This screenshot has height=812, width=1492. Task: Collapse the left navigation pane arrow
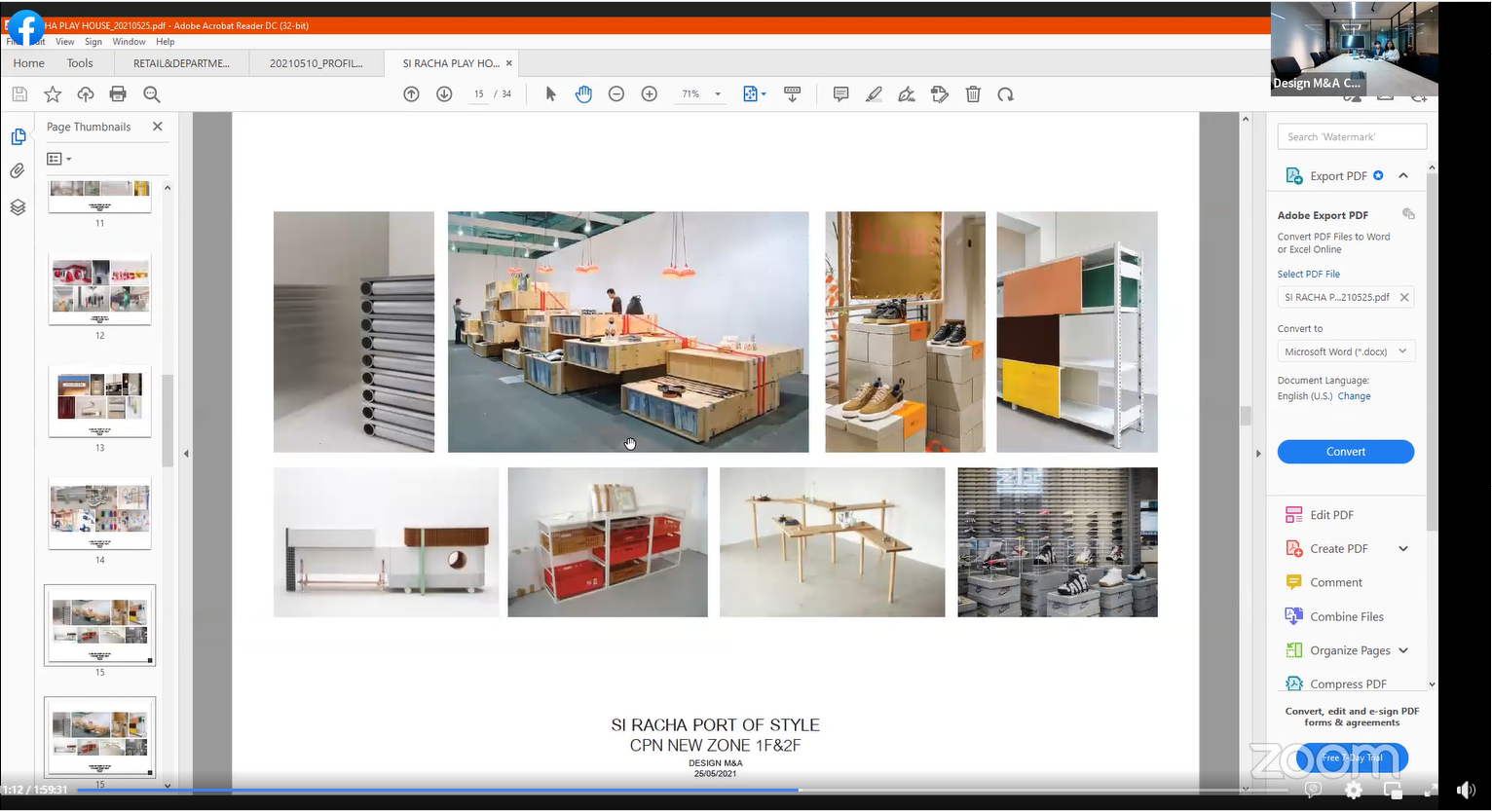(186, 454)
